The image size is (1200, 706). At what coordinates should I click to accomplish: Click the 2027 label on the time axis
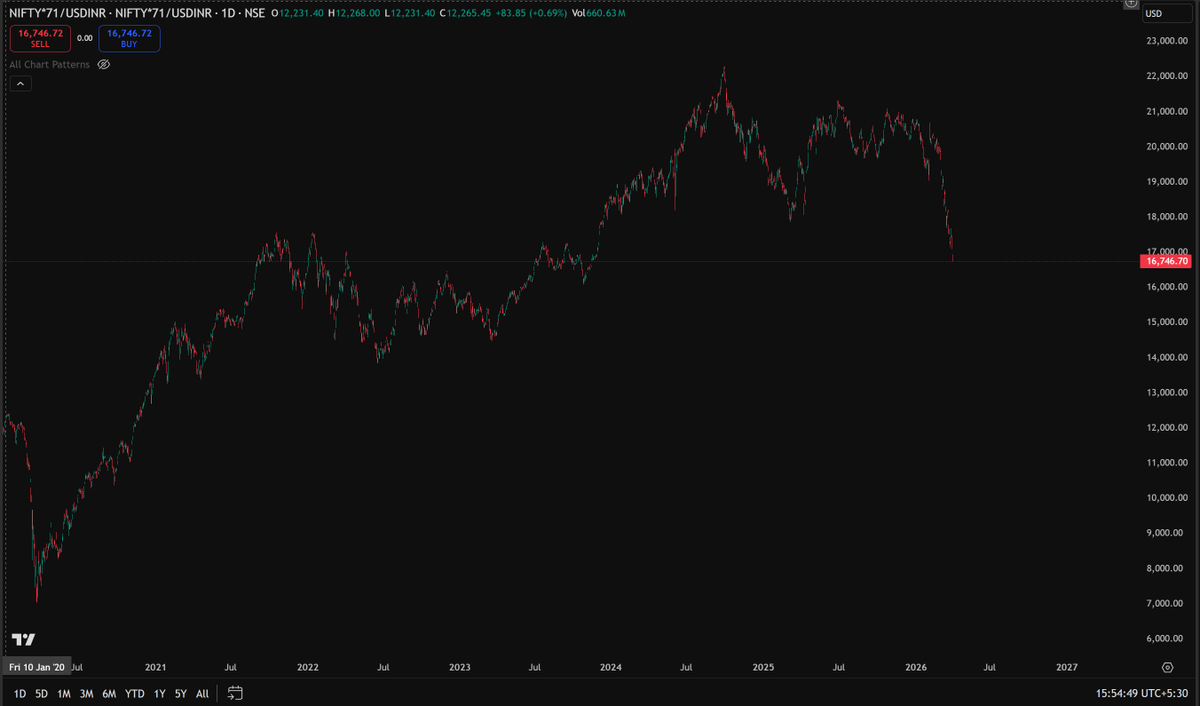[1067, 667]
